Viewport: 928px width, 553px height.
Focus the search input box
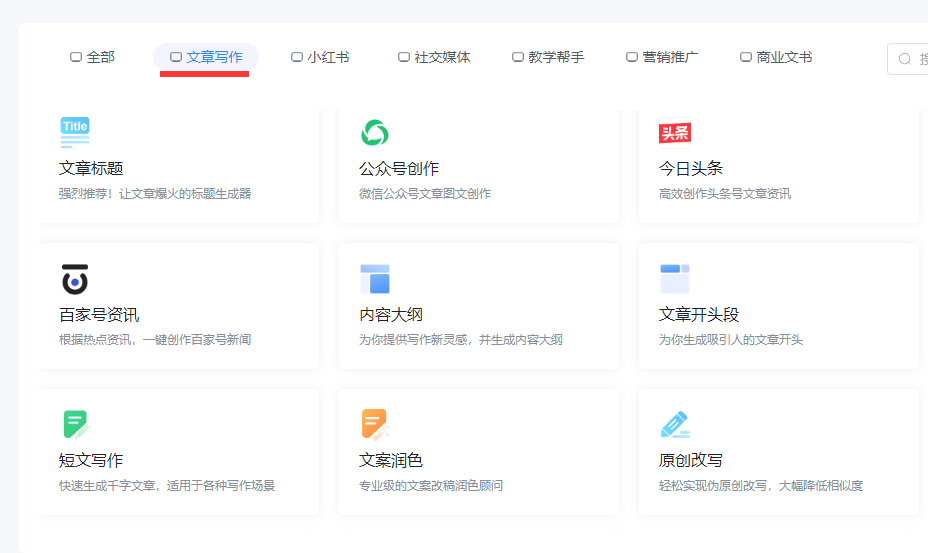point(907,59)
